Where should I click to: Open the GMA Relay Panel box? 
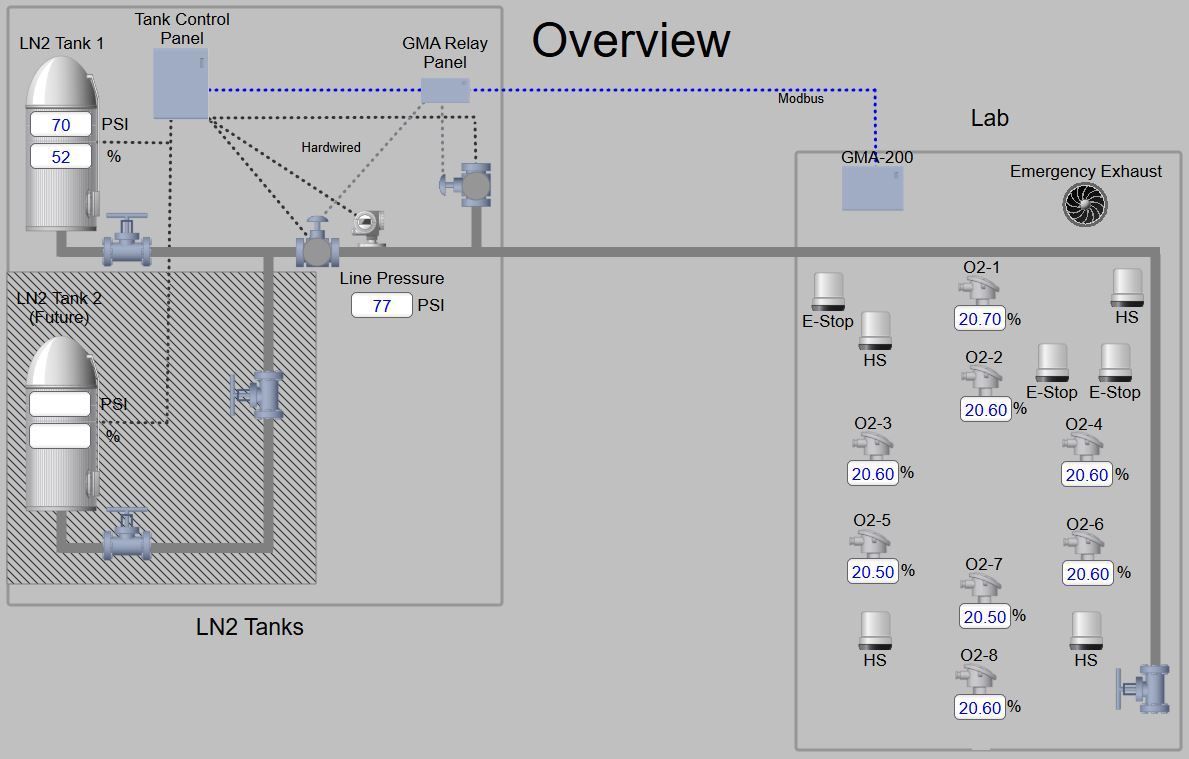coord(445,90)
